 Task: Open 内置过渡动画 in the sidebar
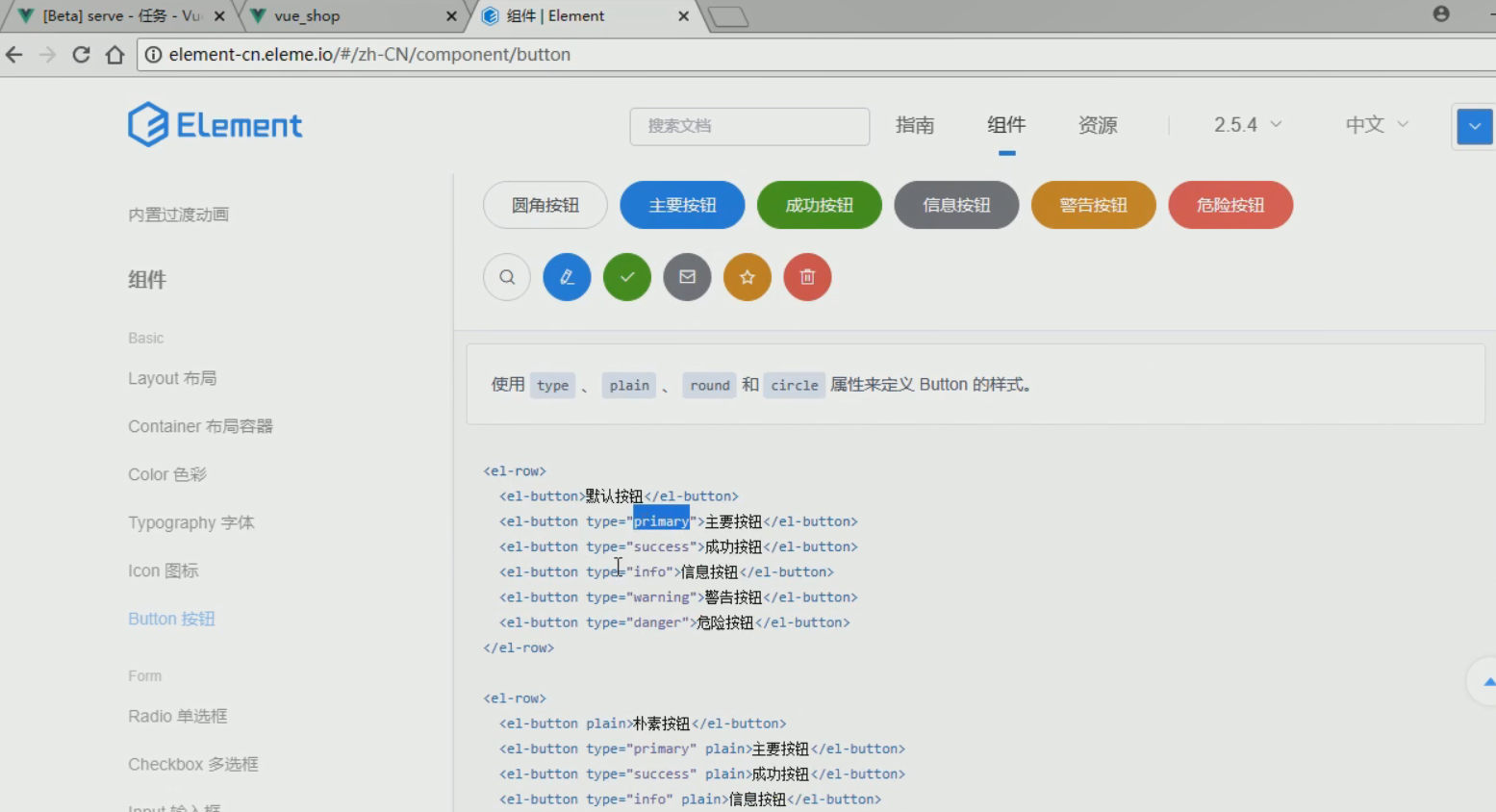point(178,215)
